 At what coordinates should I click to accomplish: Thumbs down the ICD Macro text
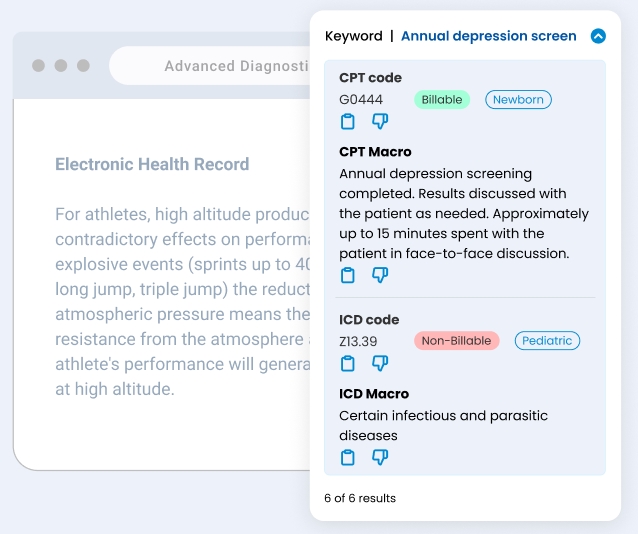[380, 458]
